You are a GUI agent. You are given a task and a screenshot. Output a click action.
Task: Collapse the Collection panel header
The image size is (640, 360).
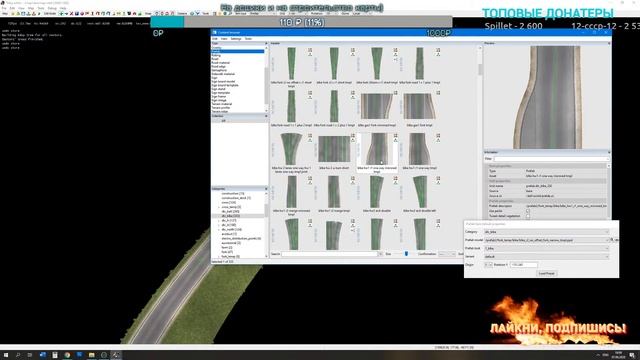point(267,116)
